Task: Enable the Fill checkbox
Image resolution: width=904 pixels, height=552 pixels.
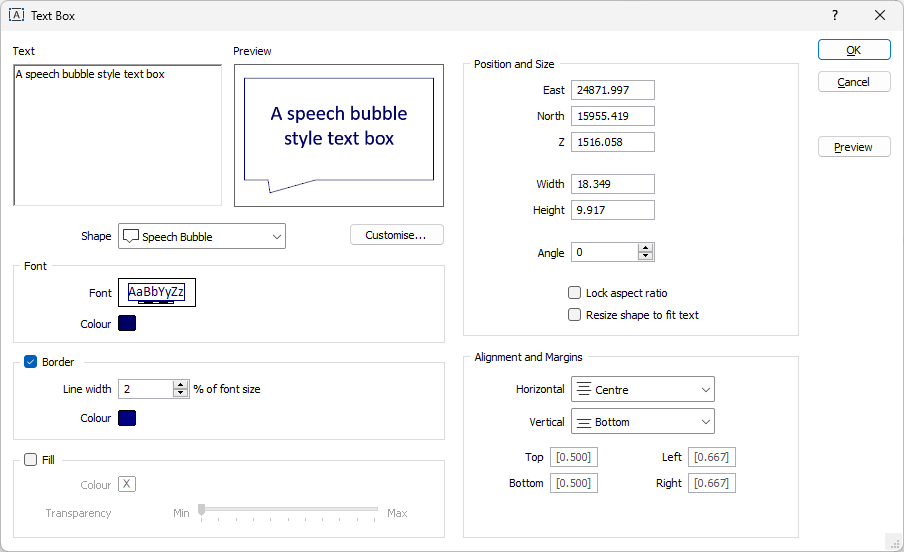Action: pyautogui.click(x=31, y=460)
